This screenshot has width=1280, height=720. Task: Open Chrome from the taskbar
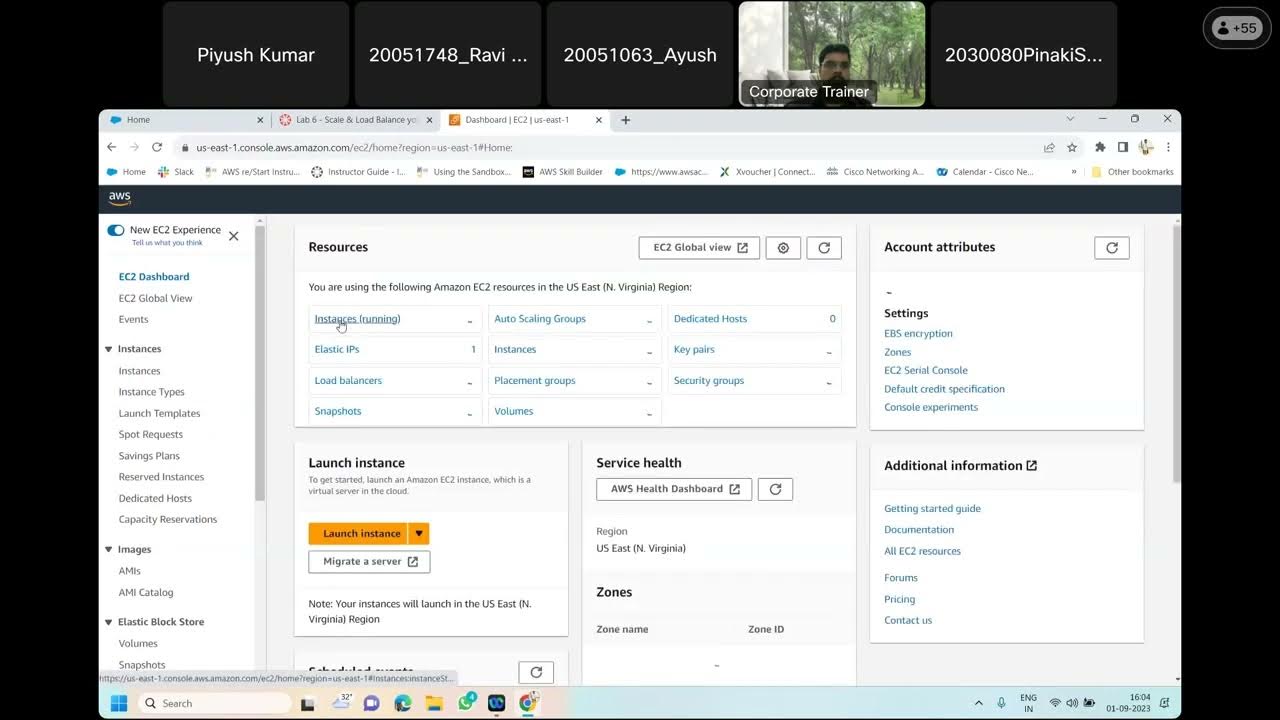pyautogui.click(x=528, y=703)
